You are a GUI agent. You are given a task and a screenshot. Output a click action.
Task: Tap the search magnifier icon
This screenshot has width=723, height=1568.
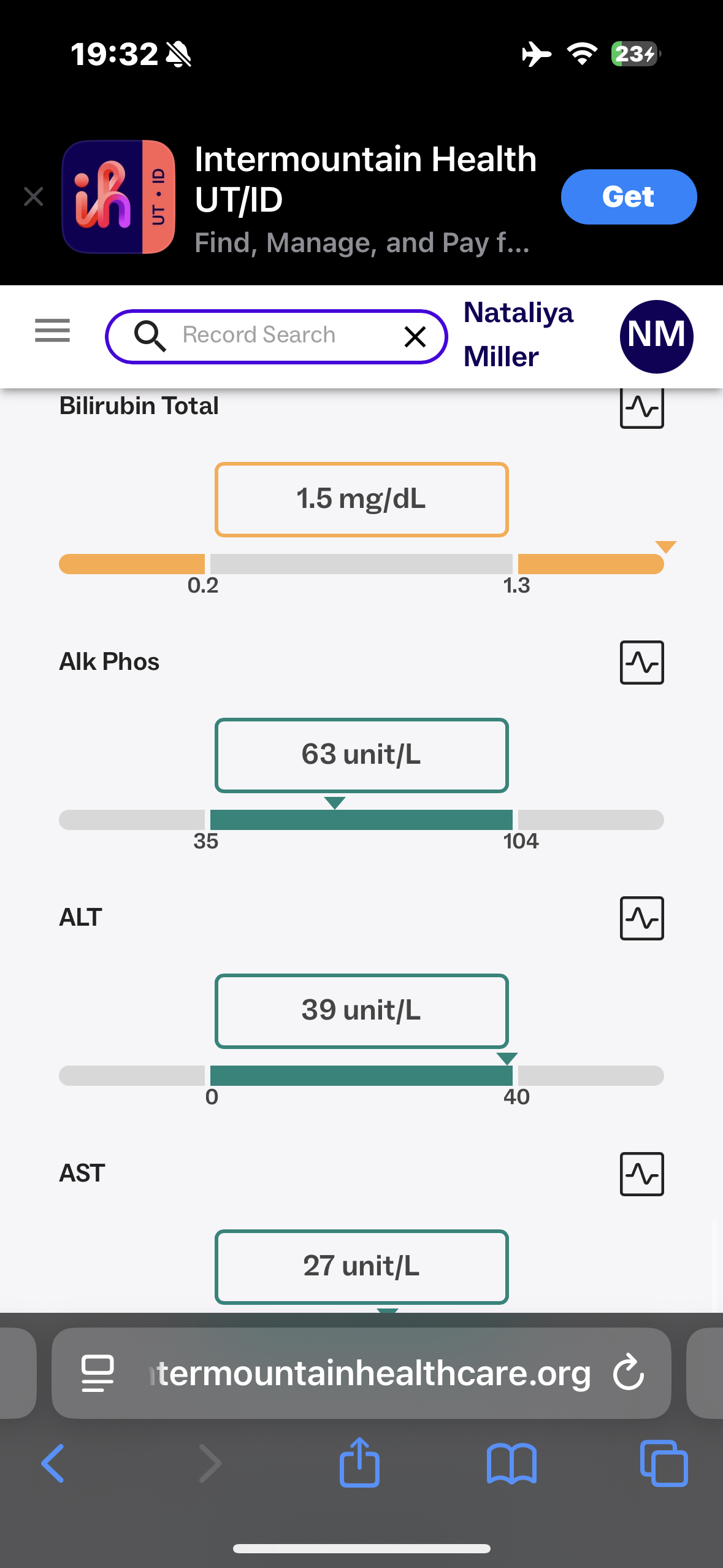click(x=150, y=336)
